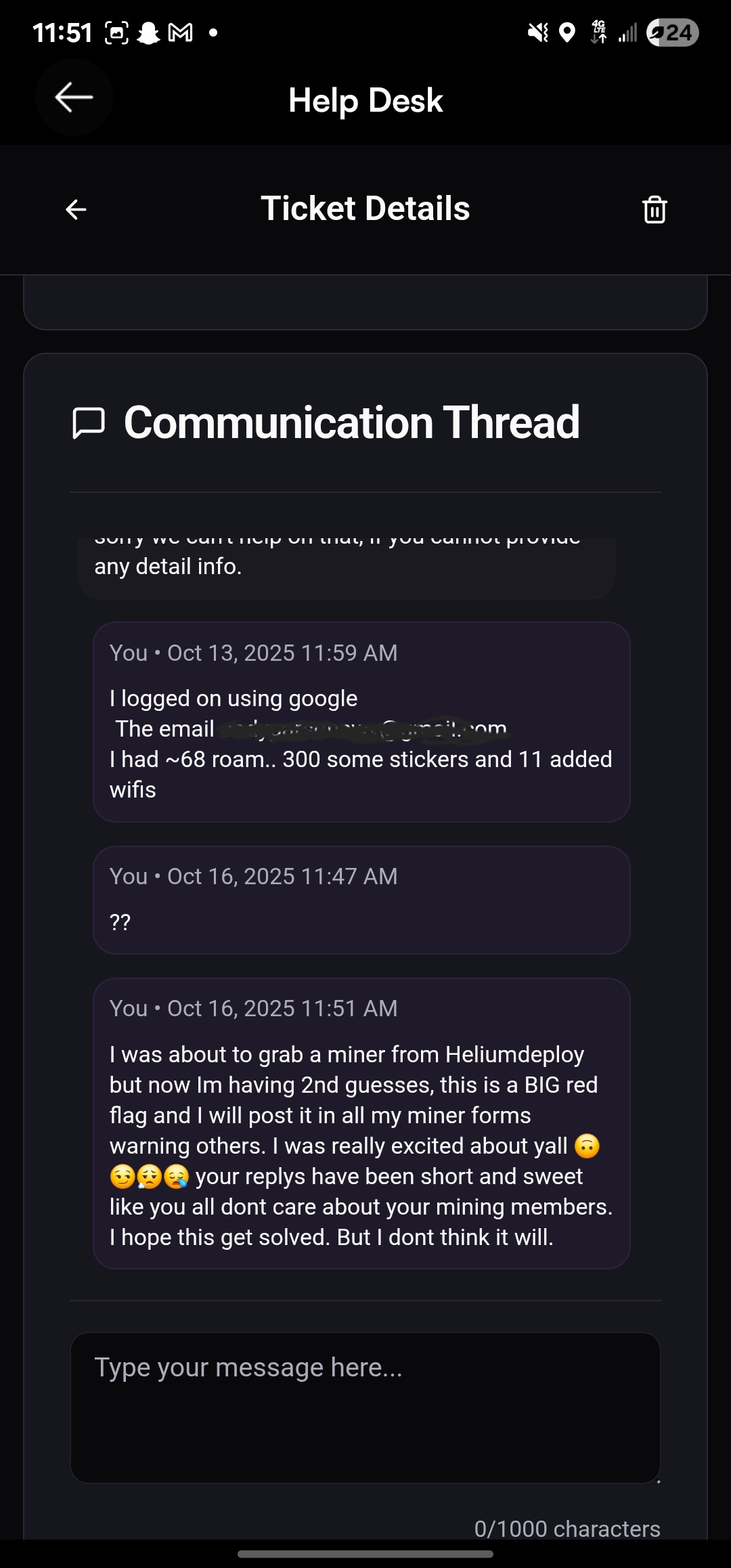Image resolution: width=731 pixels, height=1568 pixels.
Task: Focus the 'Type your message here' field
Action: coord(365,1407)
